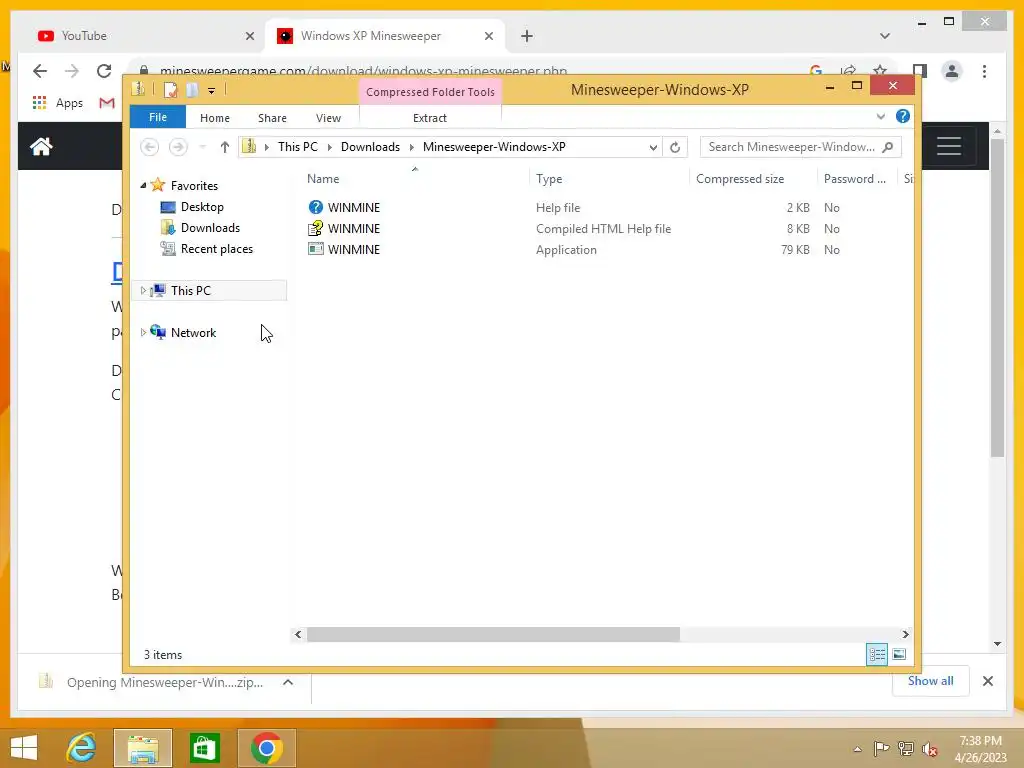Open the Extract ribbon tab

pyautogui.click(x=430, y=118)
